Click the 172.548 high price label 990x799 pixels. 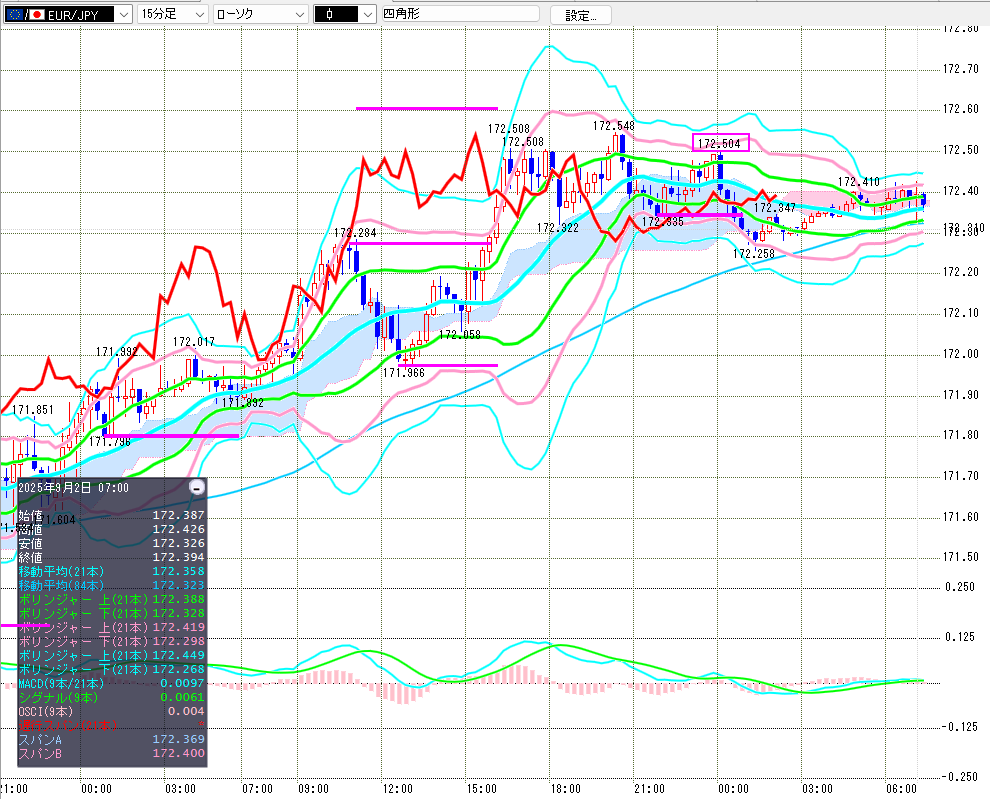pos(613,126)
